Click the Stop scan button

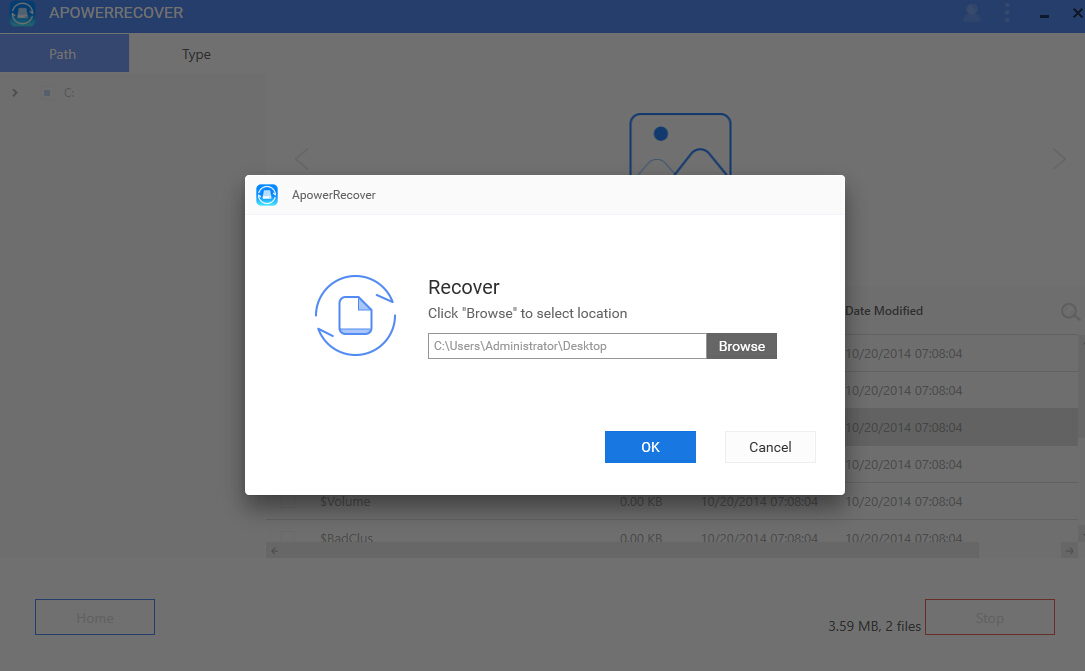[990, 617]
